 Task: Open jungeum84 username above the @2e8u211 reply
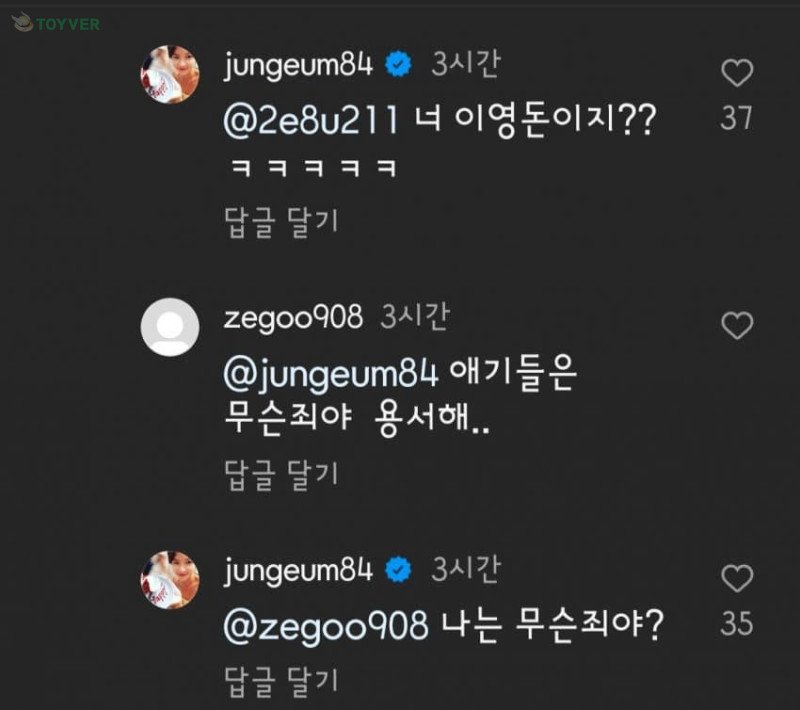pos(300,66)
